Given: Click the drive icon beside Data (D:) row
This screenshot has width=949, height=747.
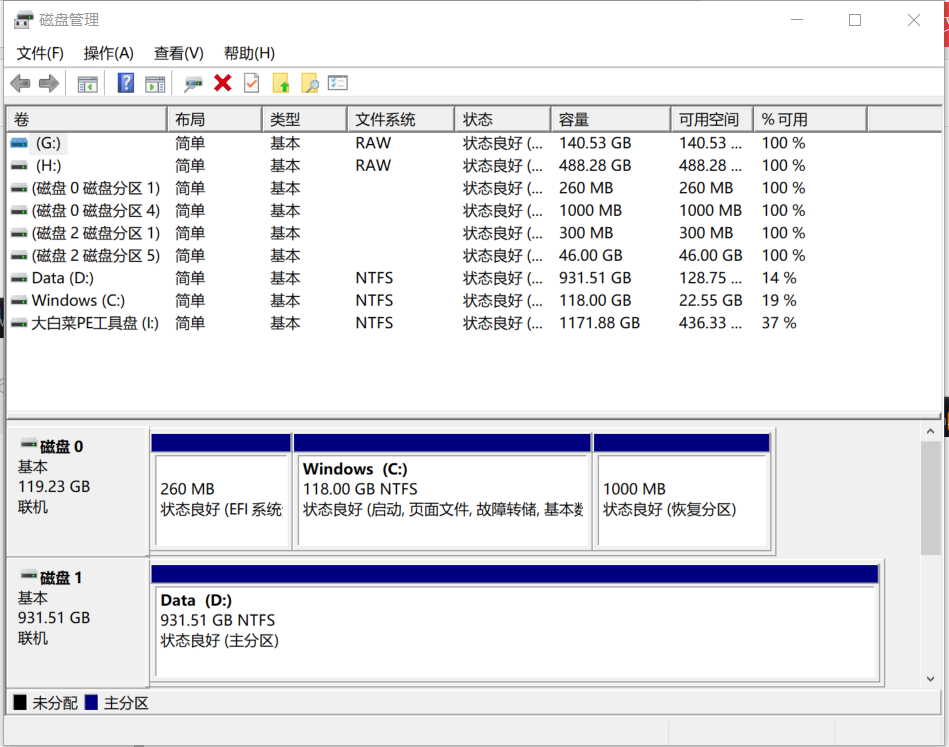Looking at the screenshot, I should click(19, 278).
